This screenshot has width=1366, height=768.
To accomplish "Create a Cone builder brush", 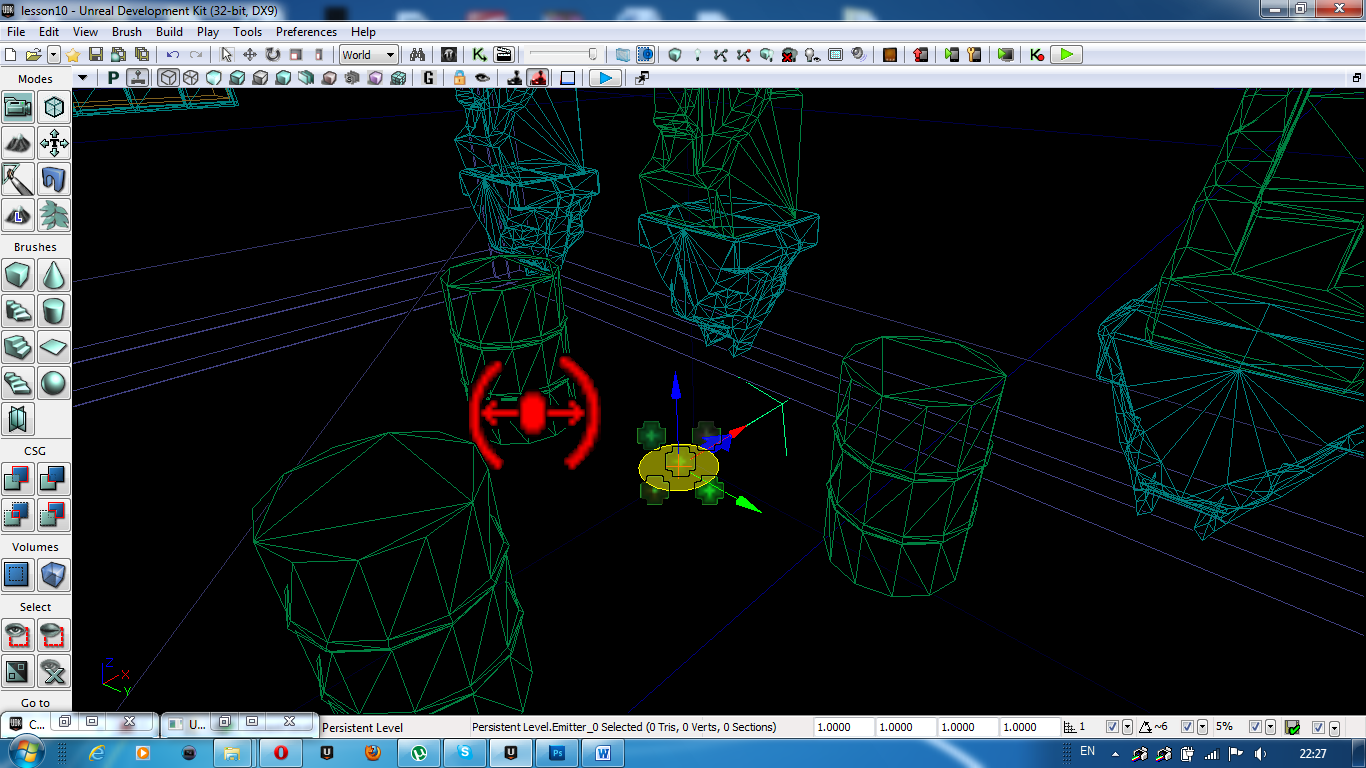I will (x=54, y=275).
